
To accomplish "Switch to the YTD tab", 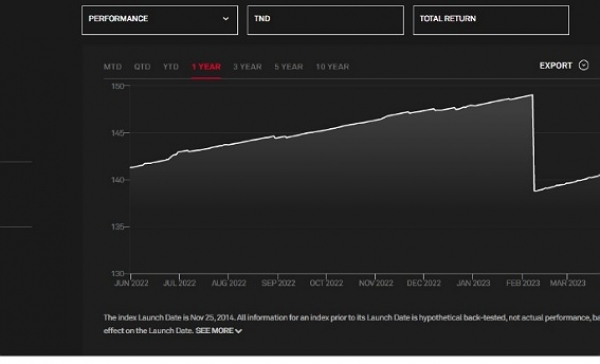I will coord(171,67).
